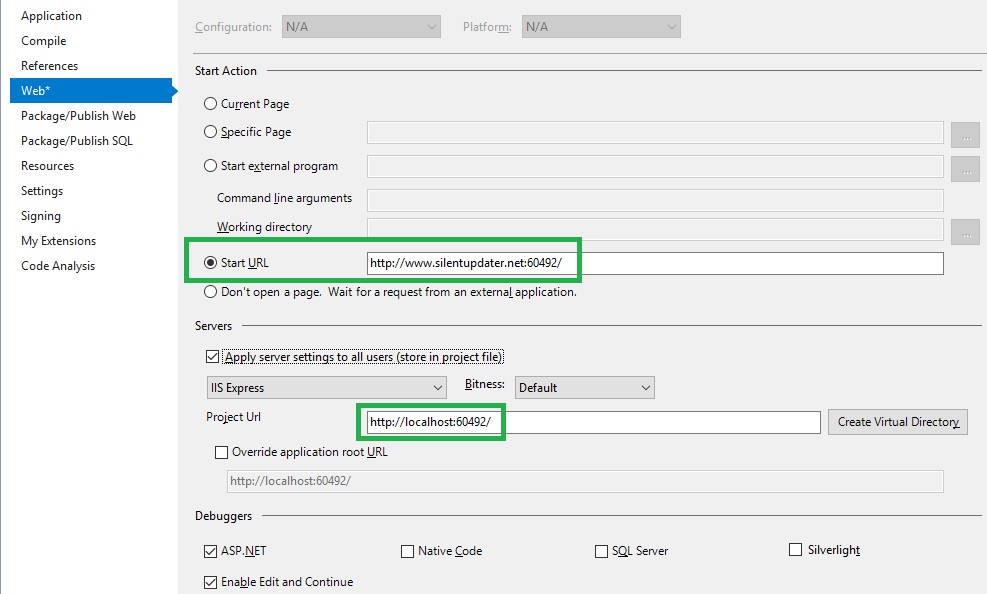The height and width of the screenshot is (594, 987).
Task: Open the Bitness Default dropdown
Action: pyautogui.click(x=585, y=388)
